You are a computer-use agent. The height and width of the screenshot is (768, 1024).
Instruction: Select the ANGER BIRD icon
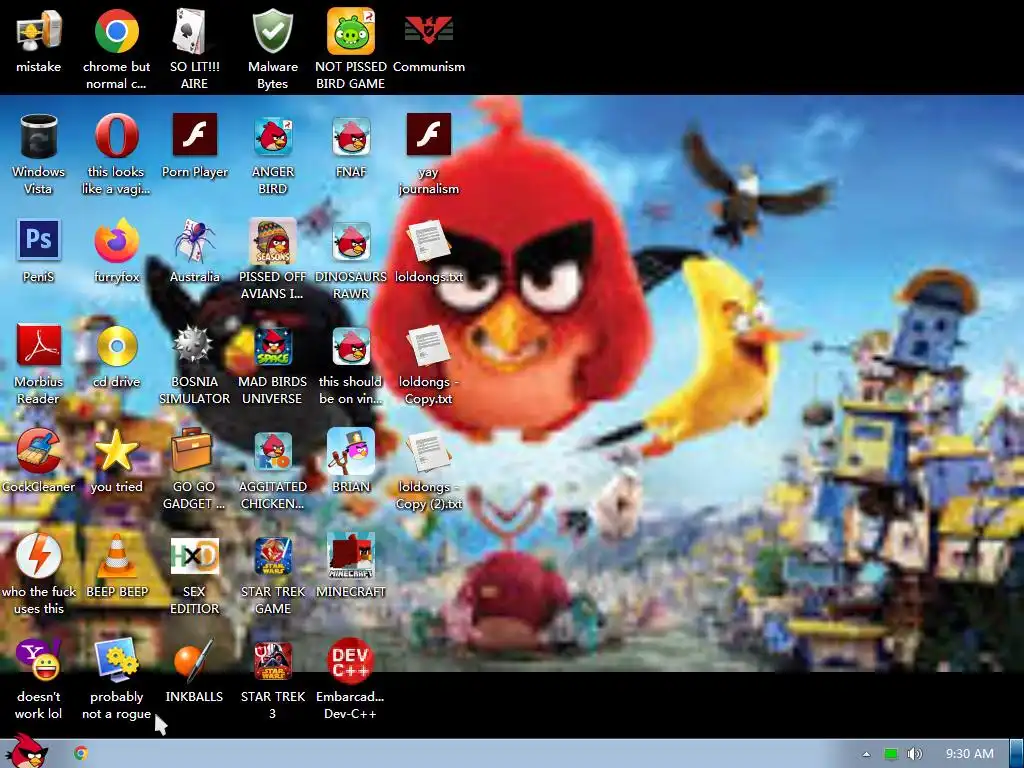click(272, 136)
